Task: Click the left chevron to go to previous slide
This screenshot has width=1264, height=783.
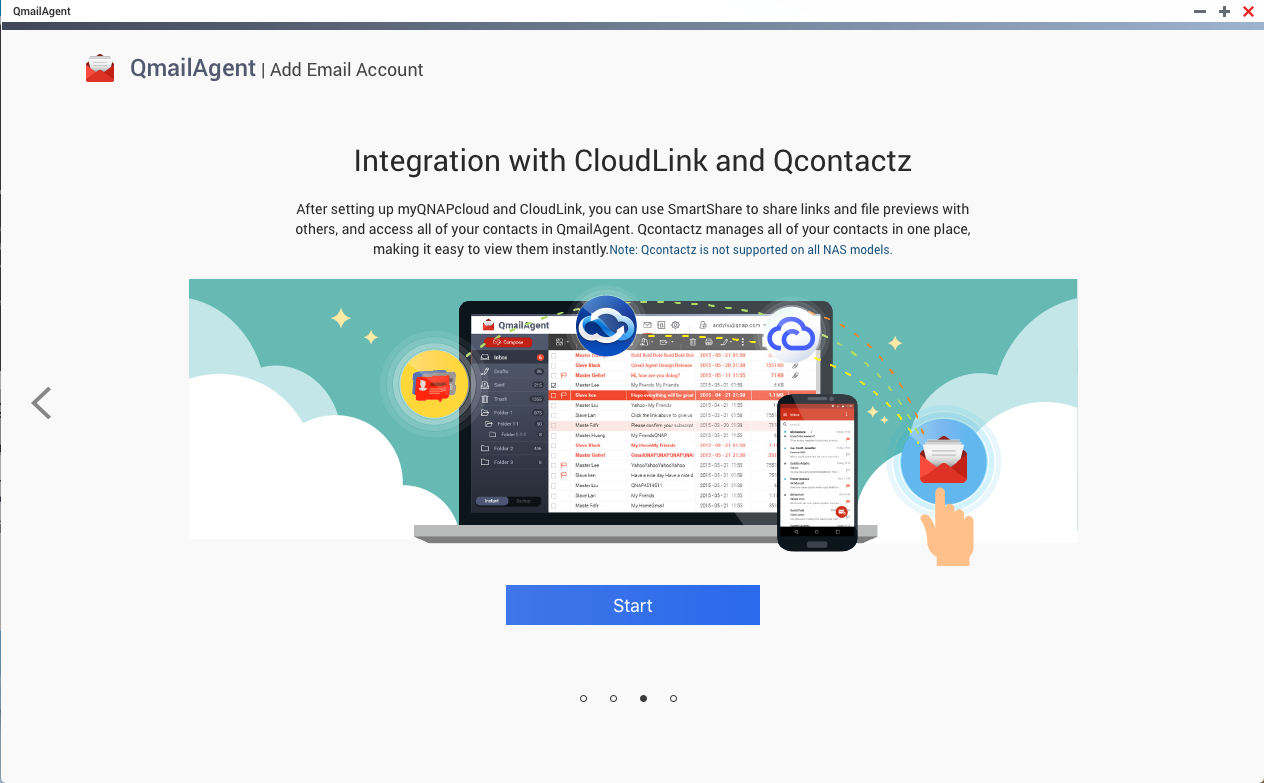Action: (40, 403)
